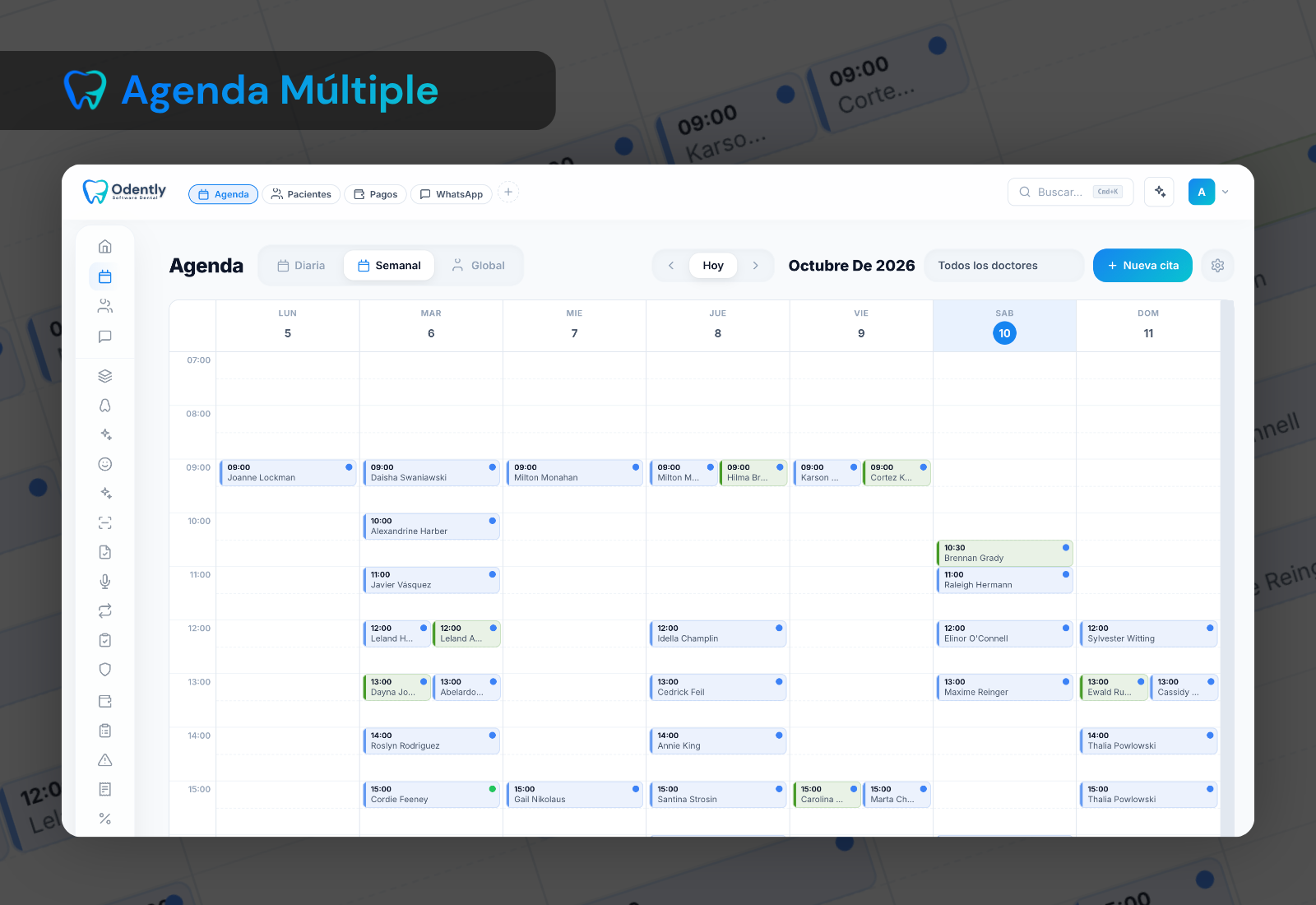This screenshot has width=1316, height=905.
Task: Open the Pacientes tab
Action: (301, 194)
